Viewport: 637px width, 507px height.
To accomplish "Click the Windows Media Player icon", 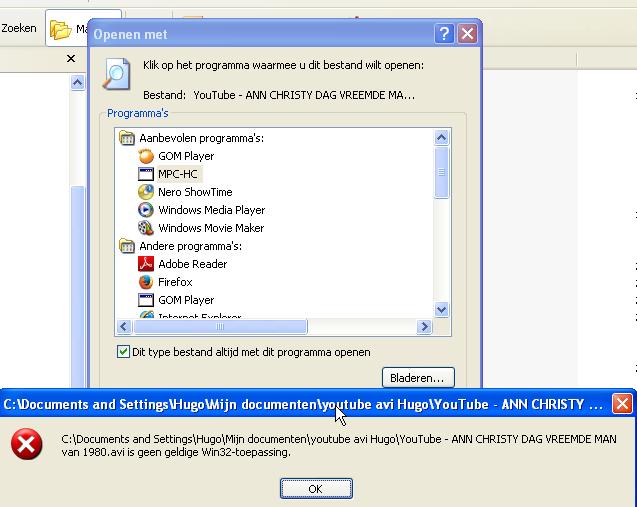I will point(146,210).
